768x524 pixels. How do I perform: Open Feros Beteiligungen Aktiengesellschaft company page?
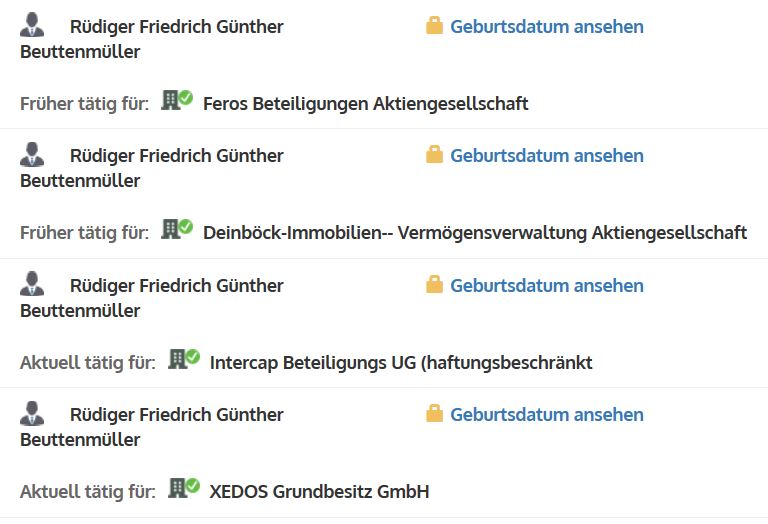365,103
